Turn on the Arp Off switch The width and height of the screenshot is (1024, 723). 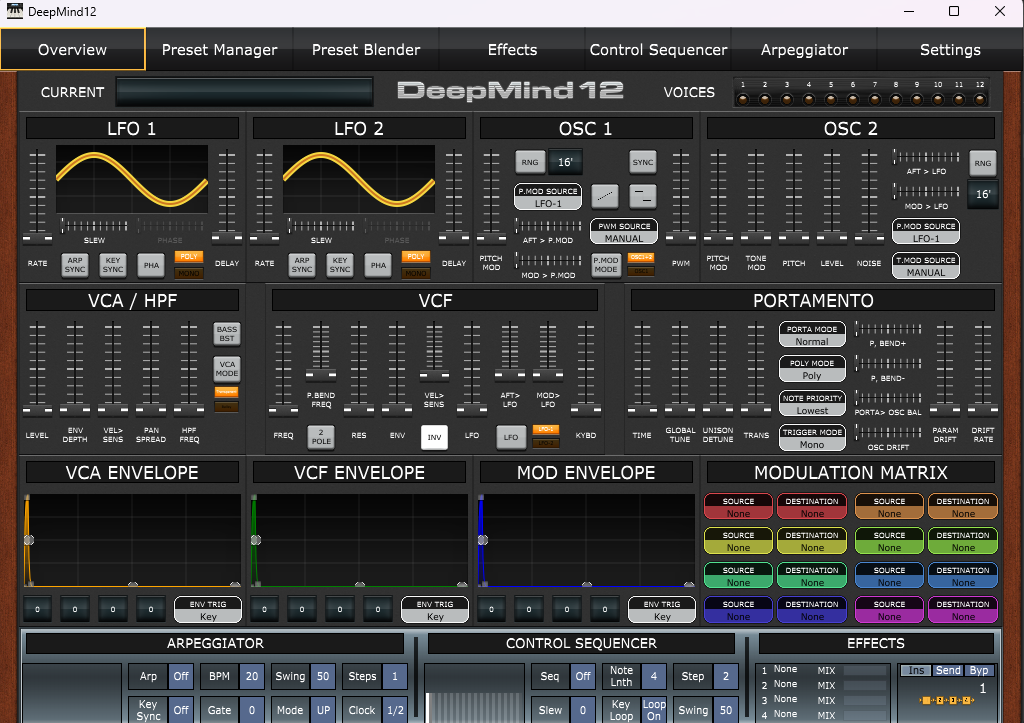click(181, 676)
